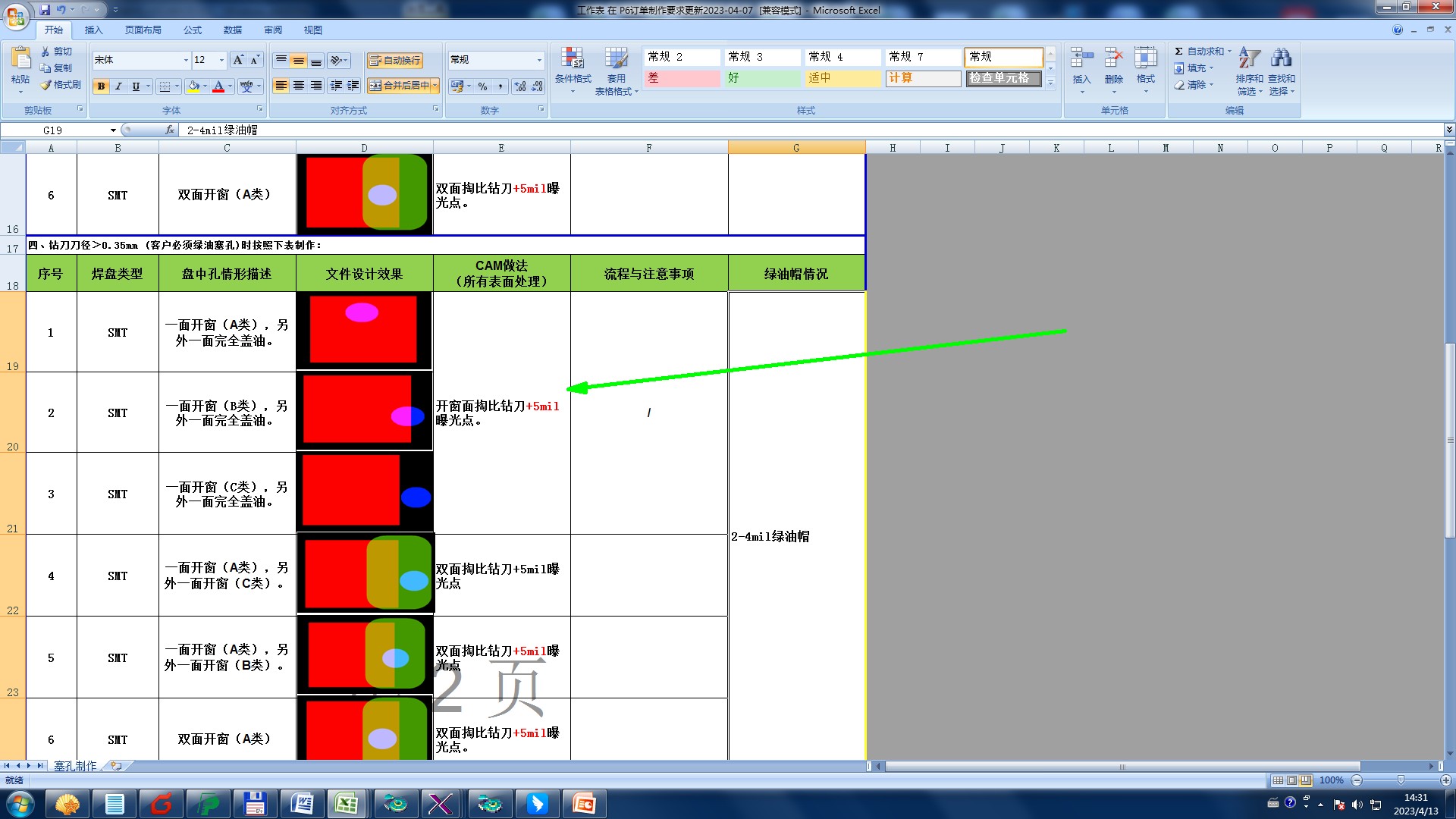Open the font name dropdown 宋体

pos(186,60)
